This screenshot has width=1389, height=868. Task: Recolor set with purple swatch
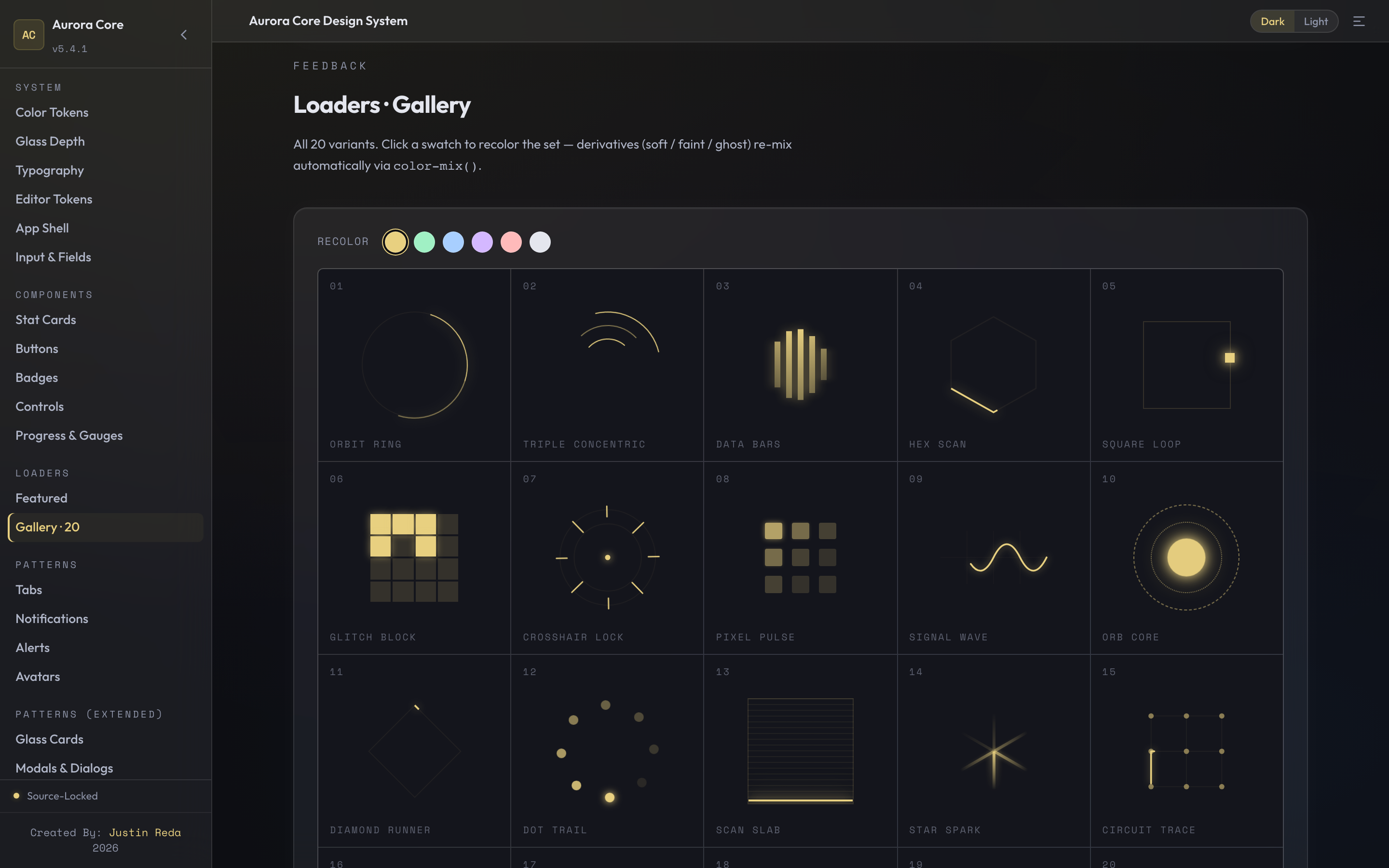pyautogui.click(x=482, y=242)
